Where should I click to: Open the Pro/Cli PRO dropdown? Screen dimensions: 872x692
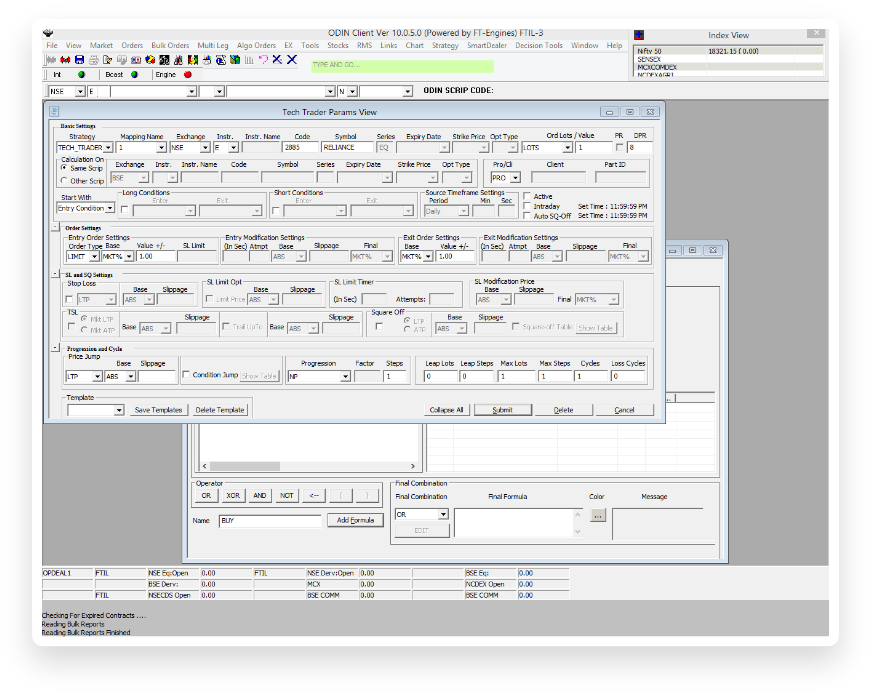point(516,177)
